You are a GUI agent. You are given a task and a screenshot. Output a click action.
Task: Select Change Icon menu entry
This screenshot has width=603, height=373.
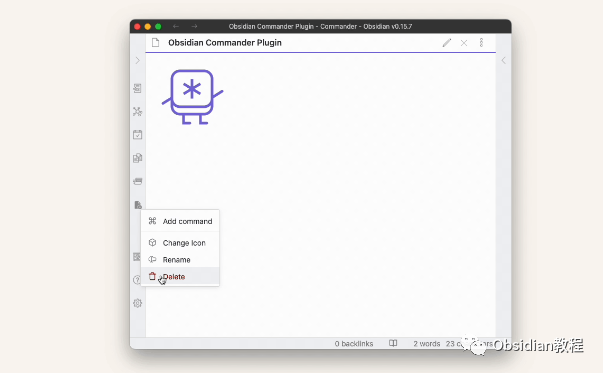(180, 243)
